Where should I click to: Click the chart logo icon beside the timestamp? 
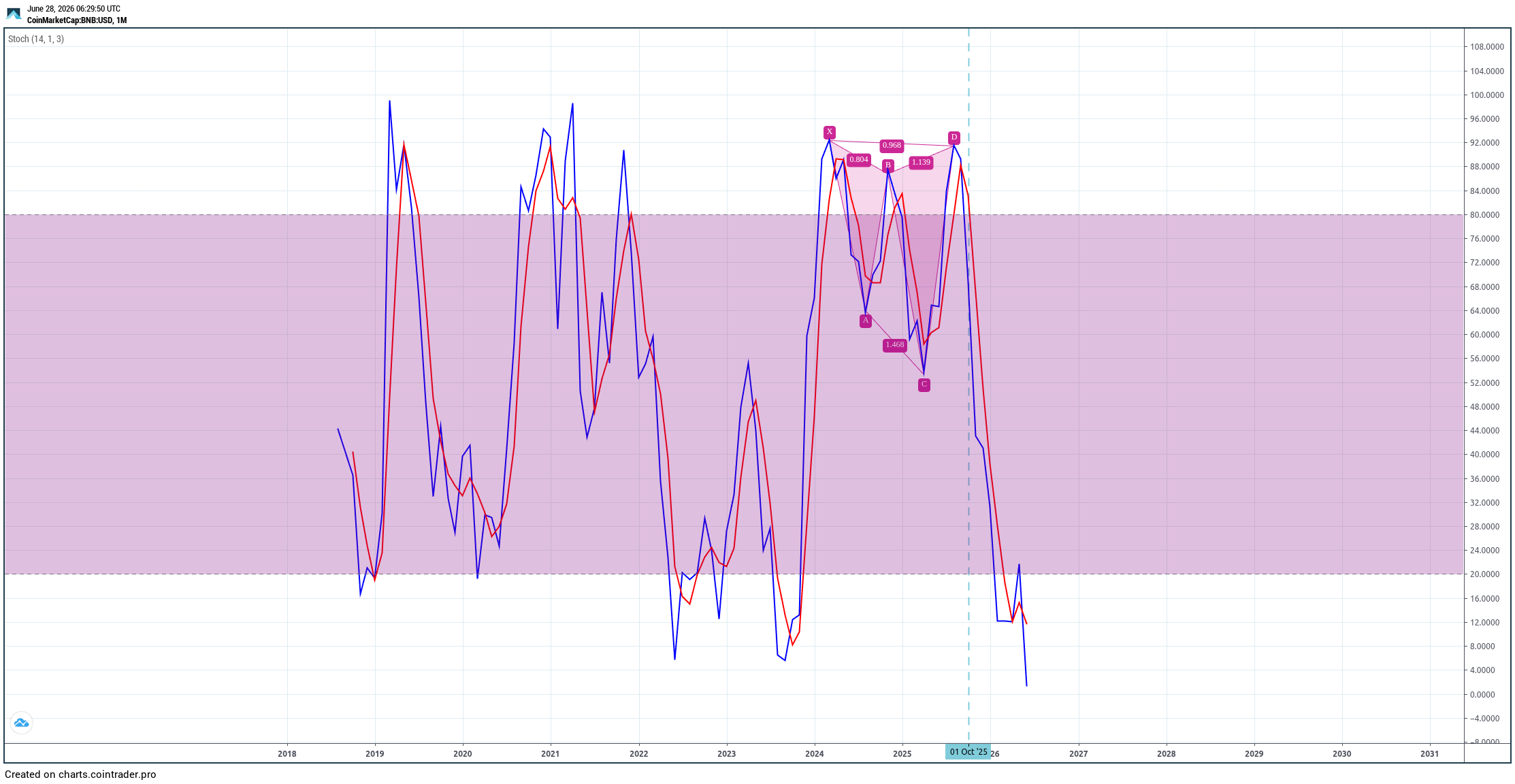pyautogui.click(x=14, y=14)
